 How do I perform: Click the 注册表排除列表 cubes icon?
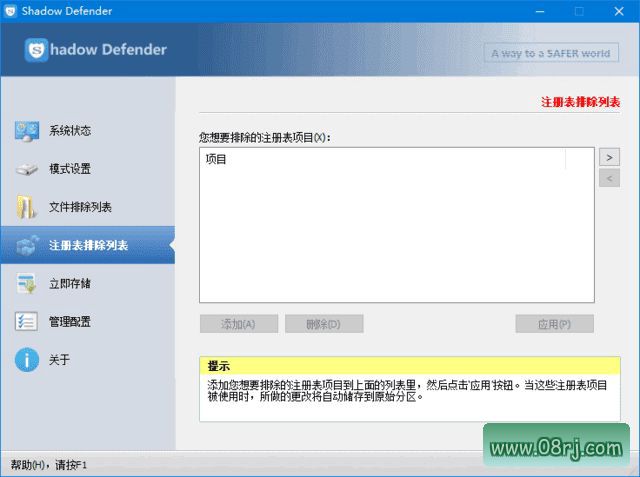coord(27,245)
